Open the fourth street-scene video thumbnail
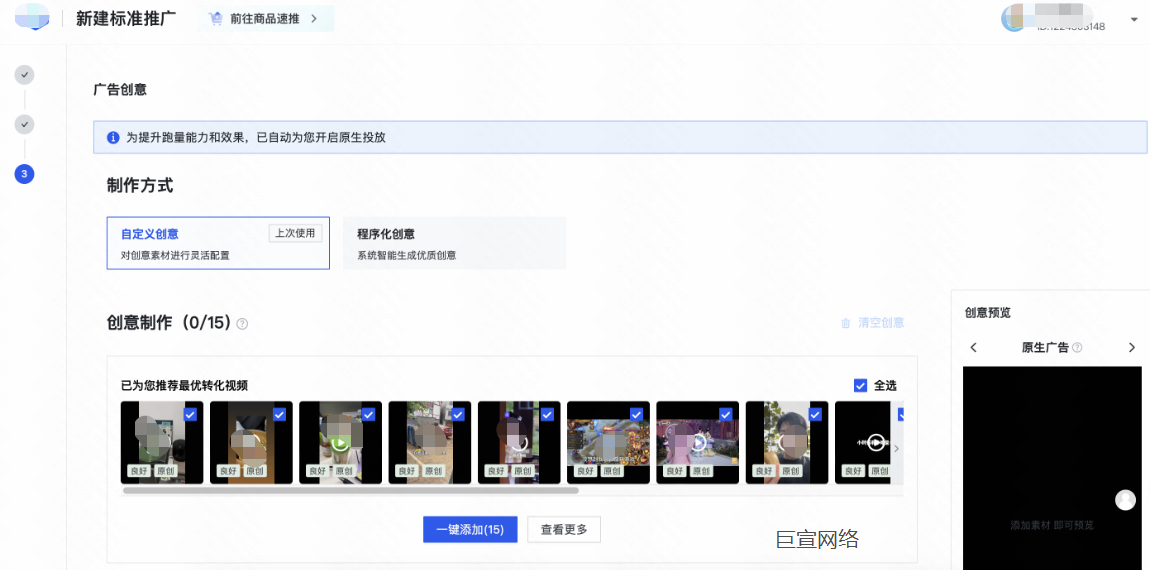Image resolution: width=1150 pixels, height=570 pixels. [430, 442]
